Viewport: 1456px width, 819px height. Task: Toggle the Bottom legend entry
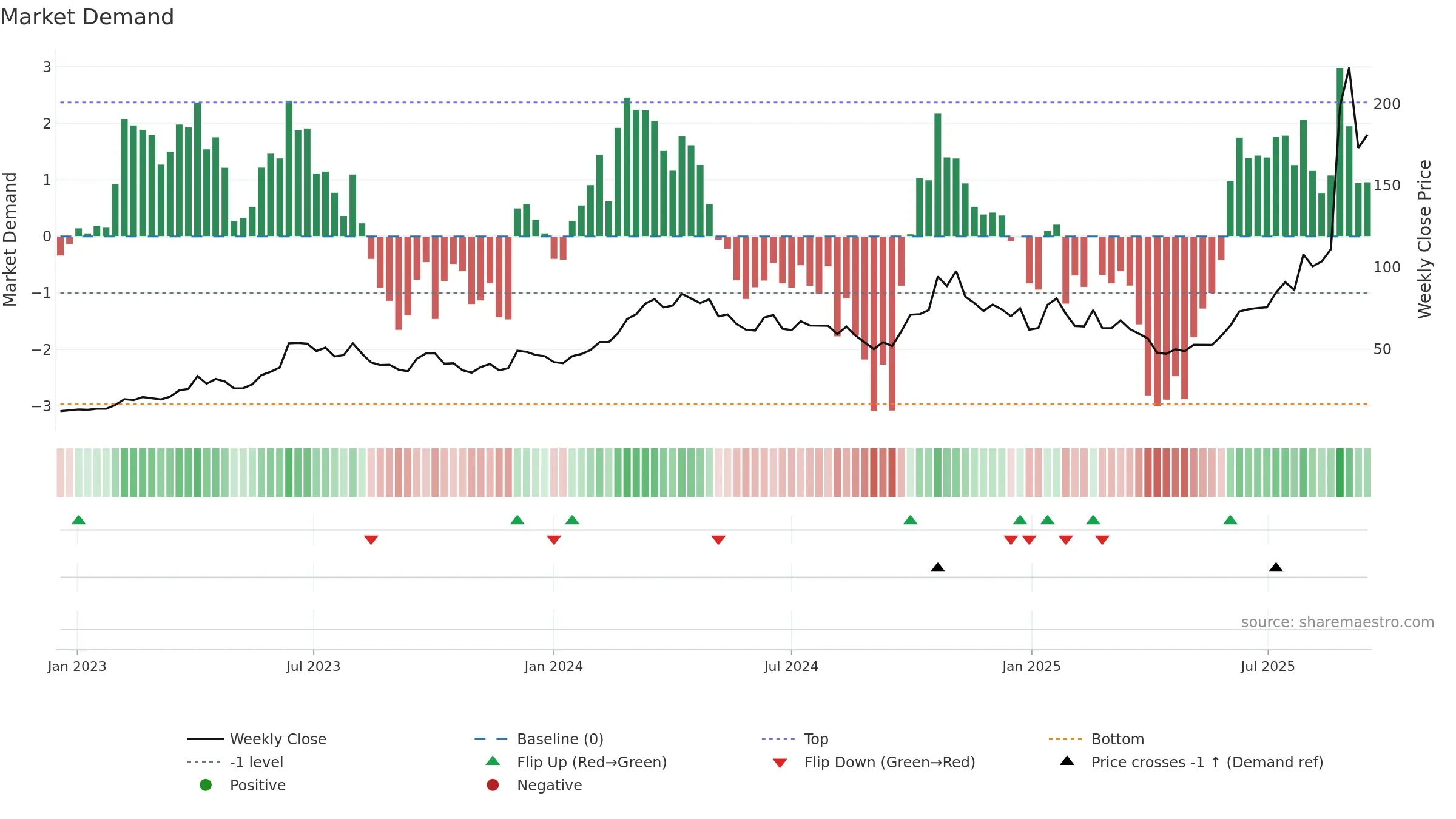[1096, 739]
